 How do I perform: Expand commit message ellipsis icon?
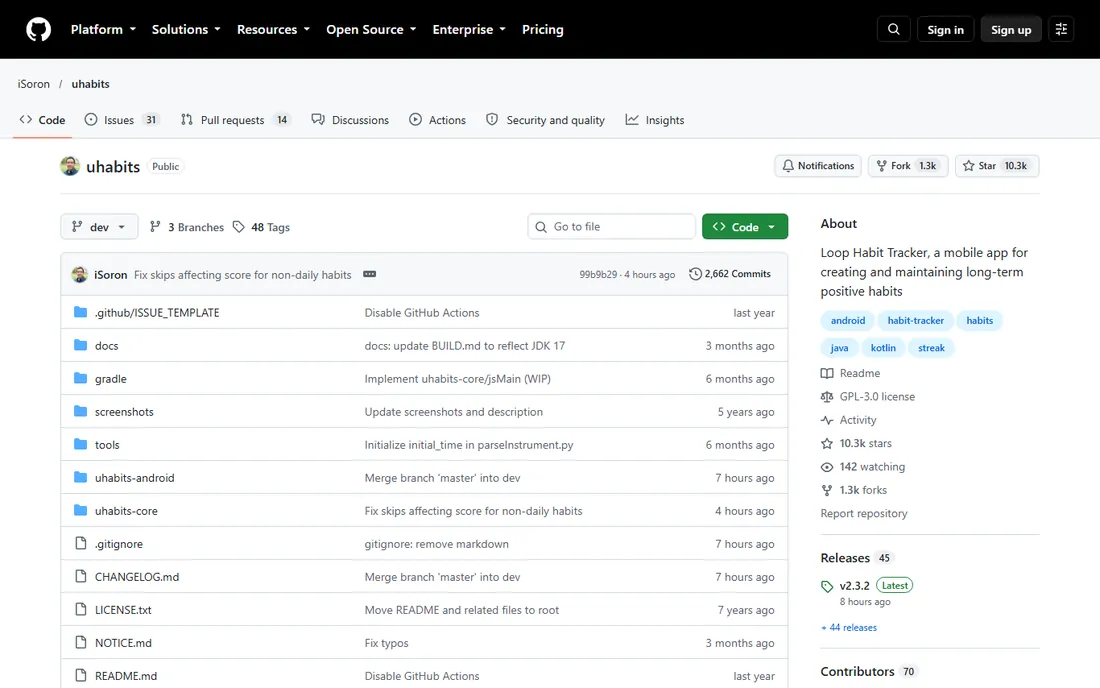click(x=370, y=274)
